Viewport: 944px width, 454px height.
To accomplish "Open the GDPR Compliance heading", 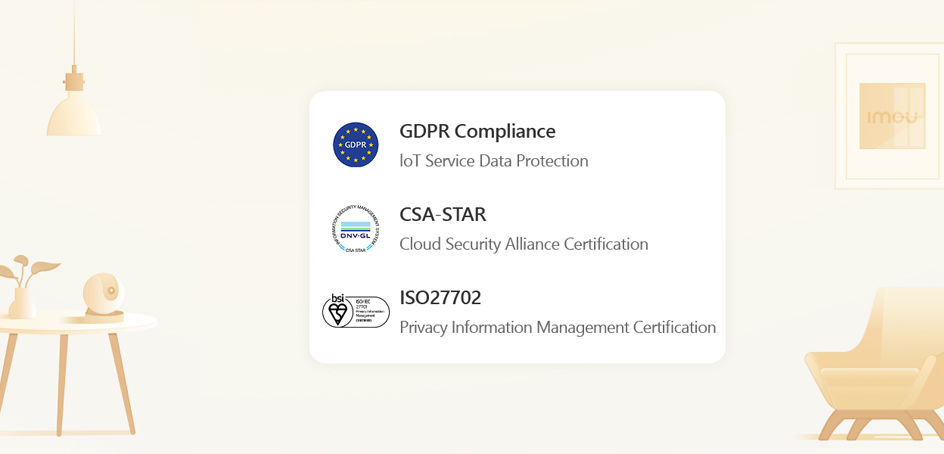I will click(x=477, y=131).
